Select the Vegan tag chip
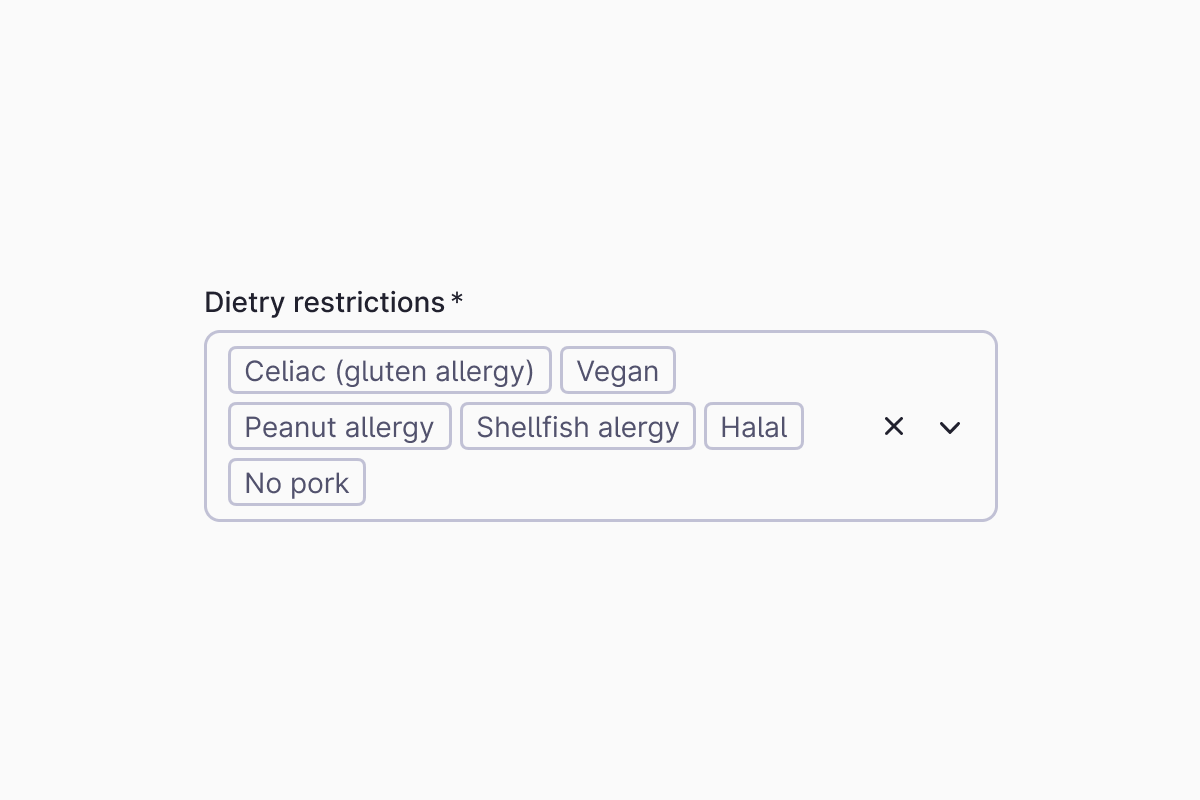 click(x=617, y=371)
